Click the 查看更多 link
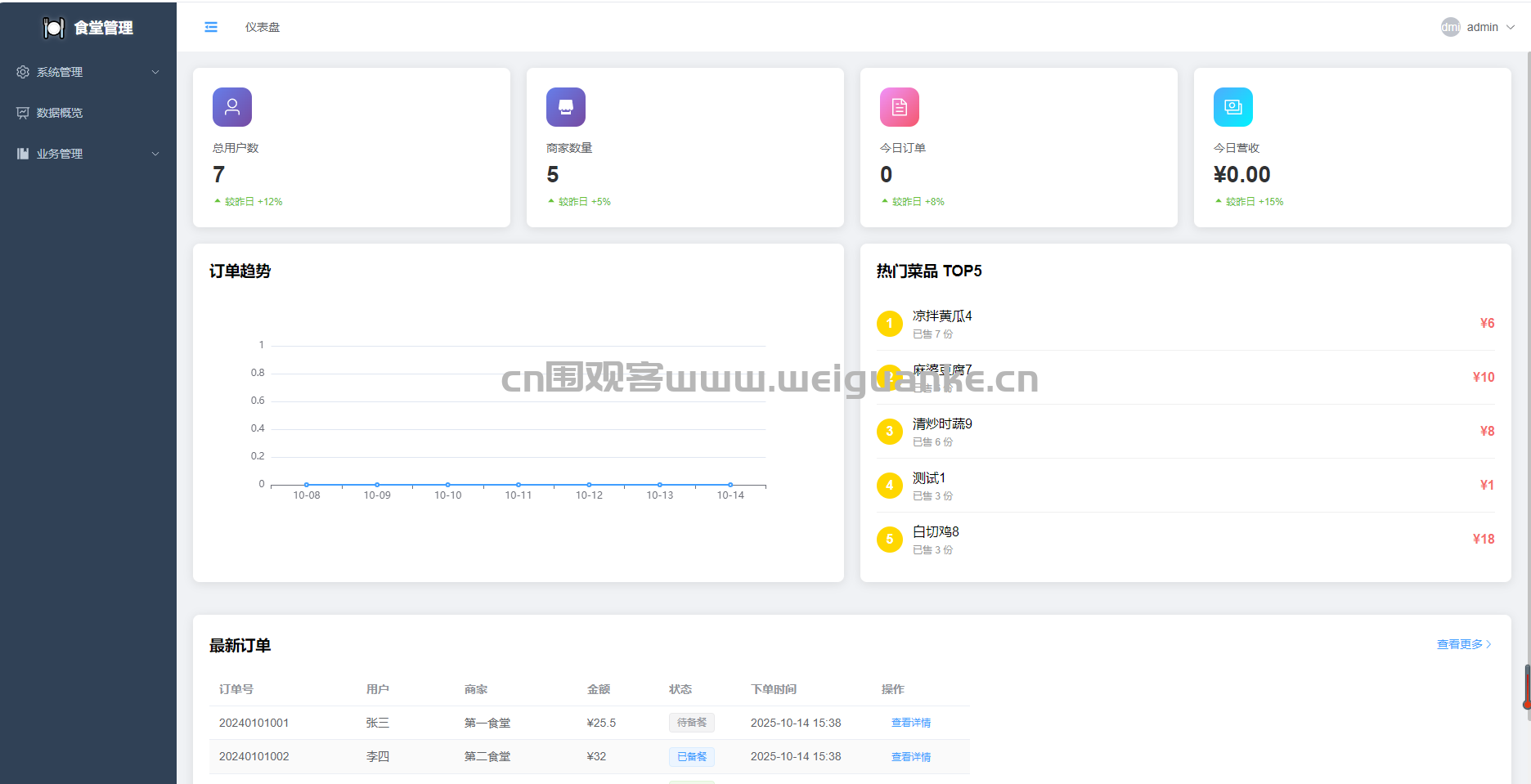1531x784 pixels. point(1463,644)
